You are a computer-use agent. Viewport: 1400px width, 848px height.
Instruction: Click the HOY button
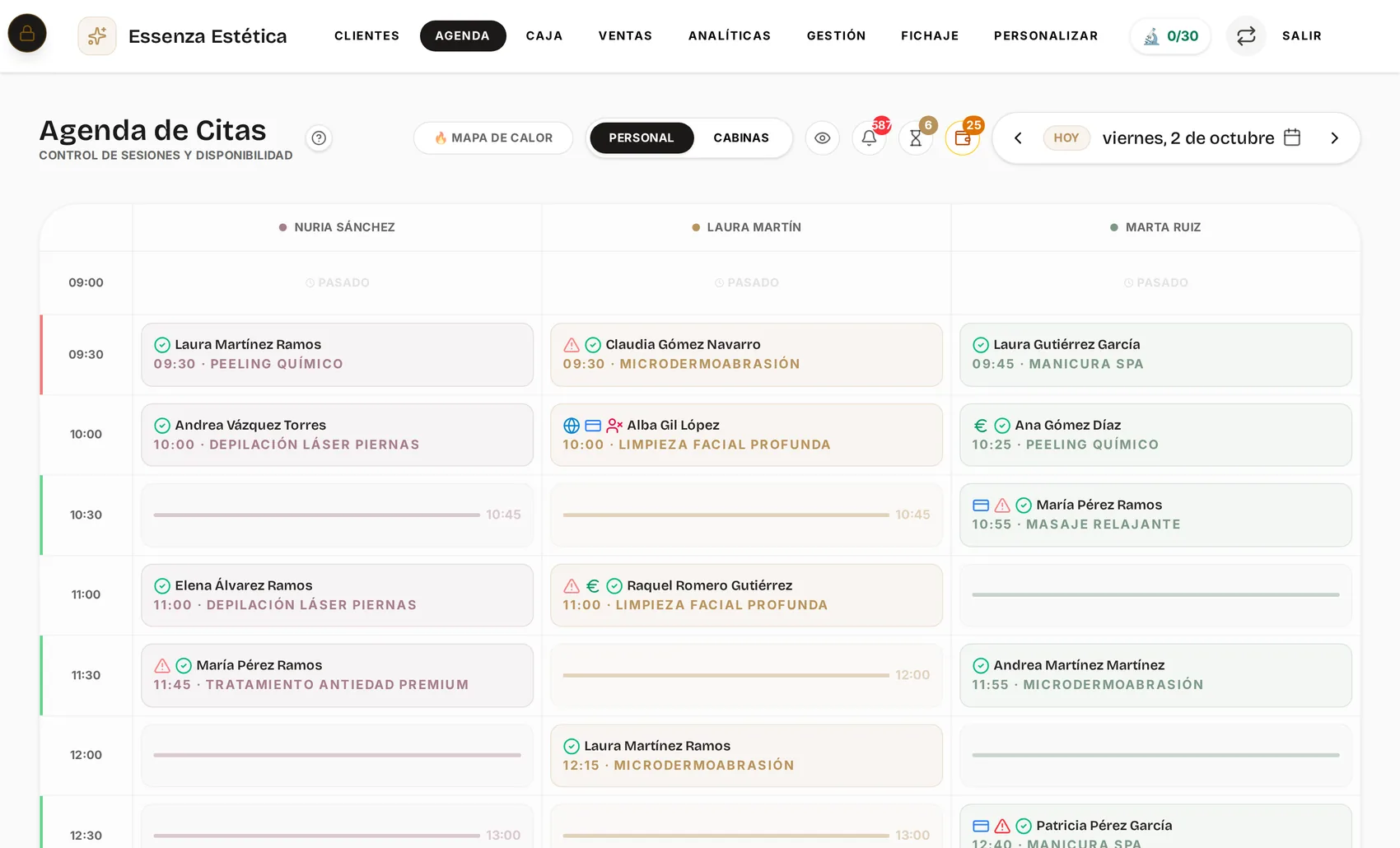(x=1066, y=138)
